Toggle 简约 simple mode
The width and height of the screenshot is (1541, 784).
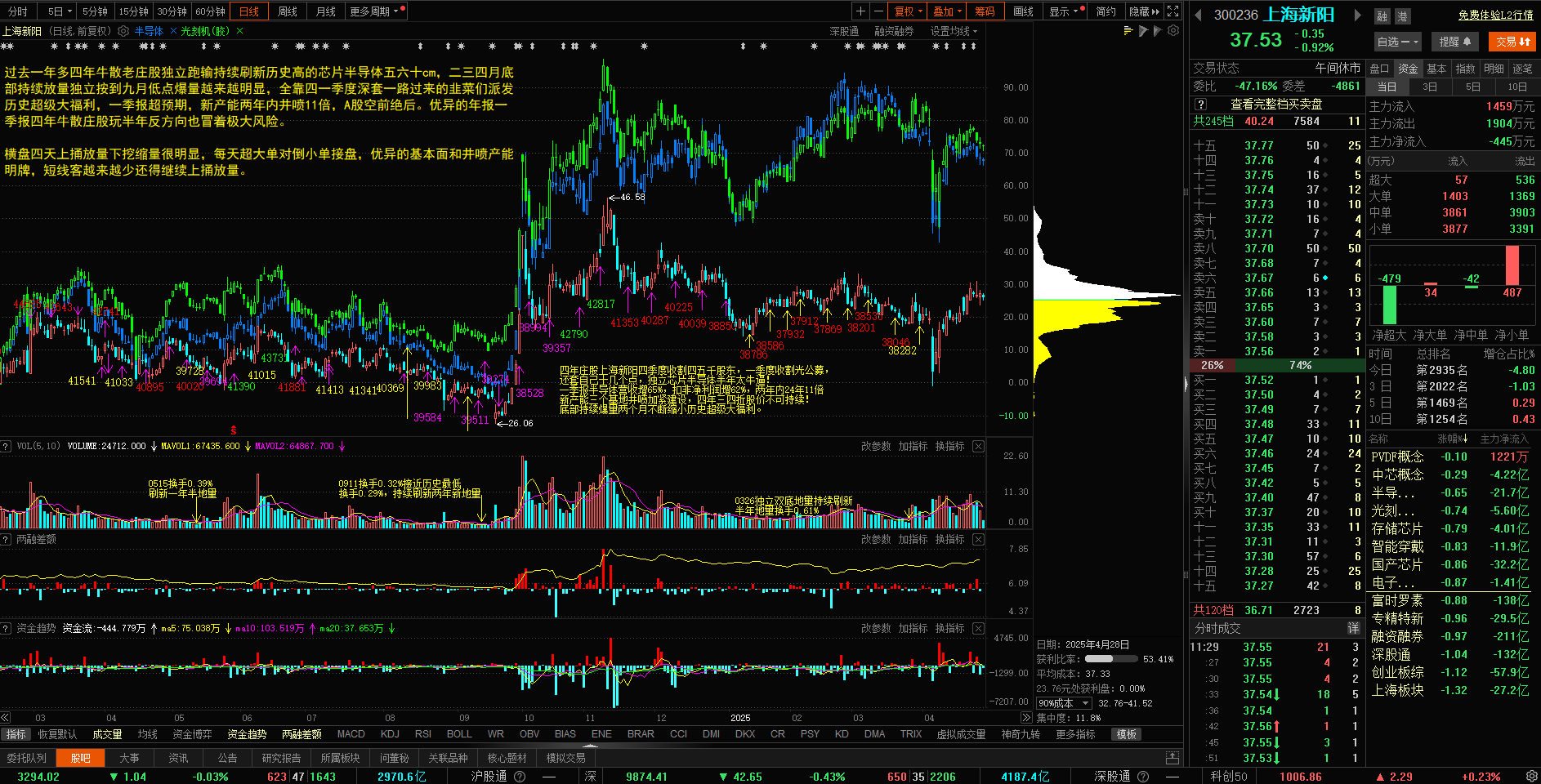[x=1105, y=11]
